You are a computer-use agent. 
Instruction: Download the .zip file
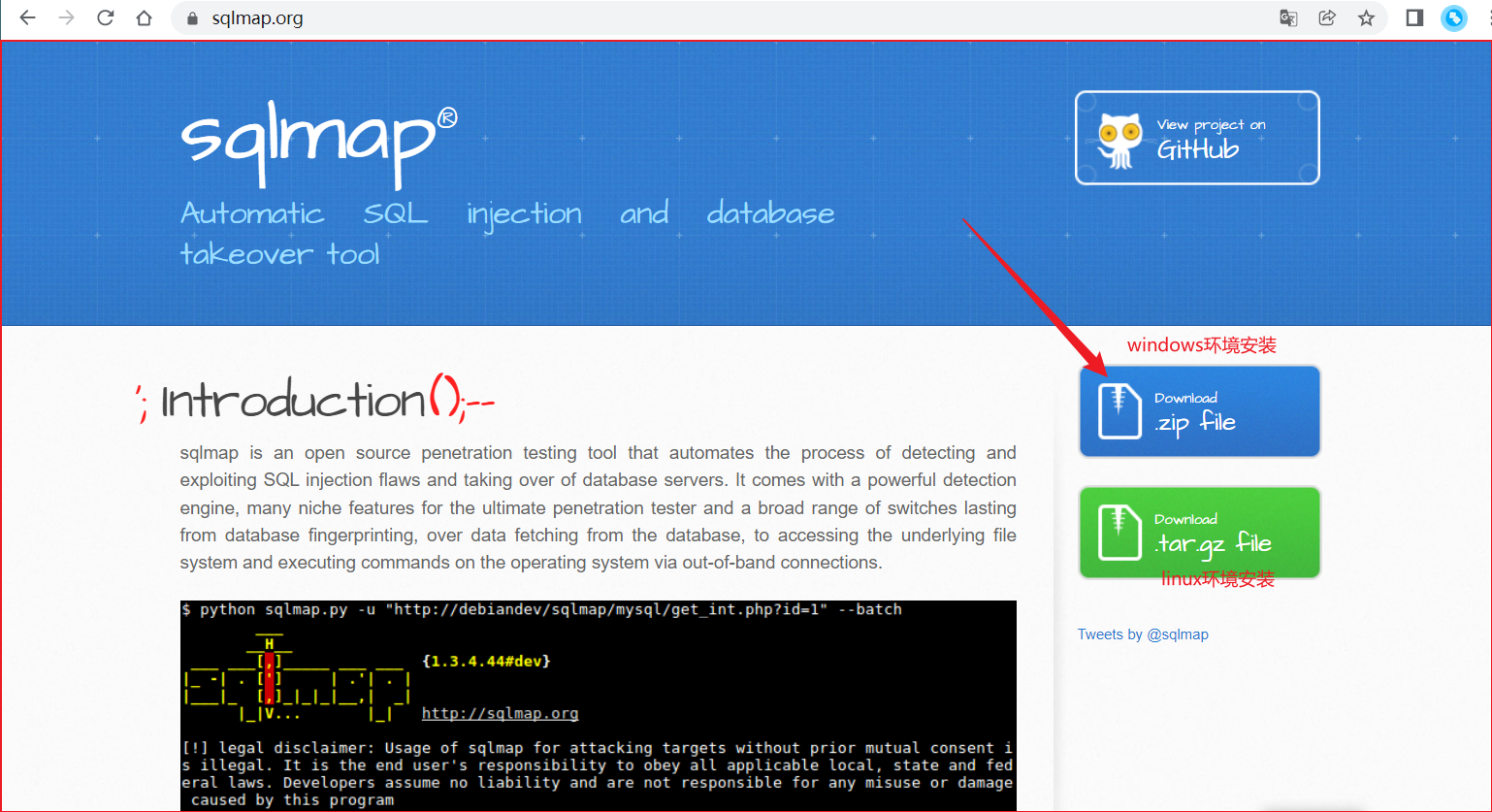tap(1200, 410)
